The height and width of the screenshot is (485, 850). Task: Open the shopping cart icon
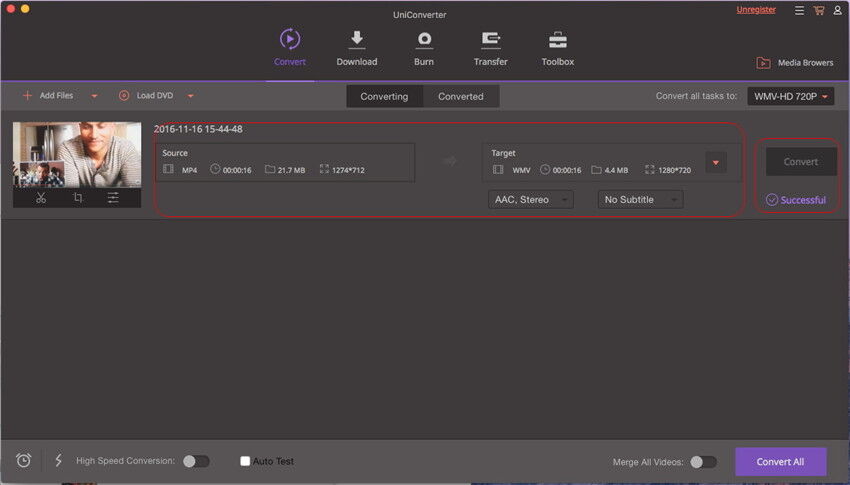(819, 10)
